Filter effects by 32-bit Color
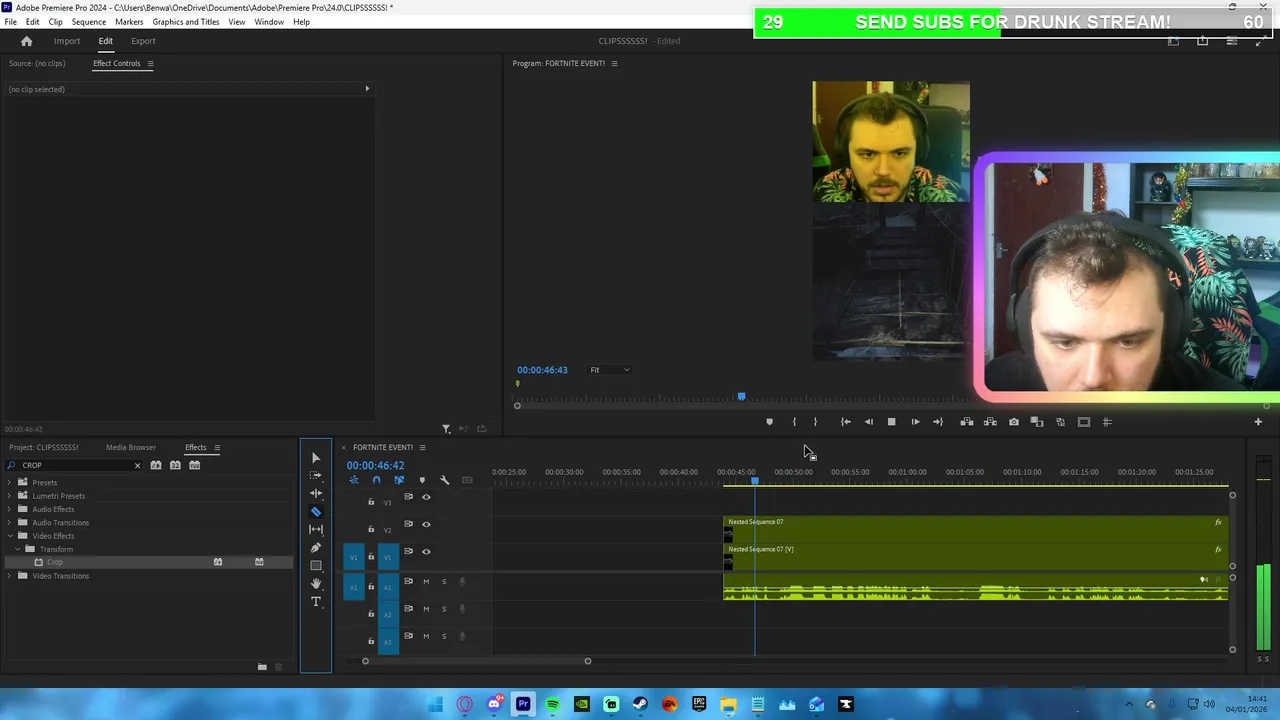Image resolution: width=1280 pixels, height=720 pixels. point(175,465)
